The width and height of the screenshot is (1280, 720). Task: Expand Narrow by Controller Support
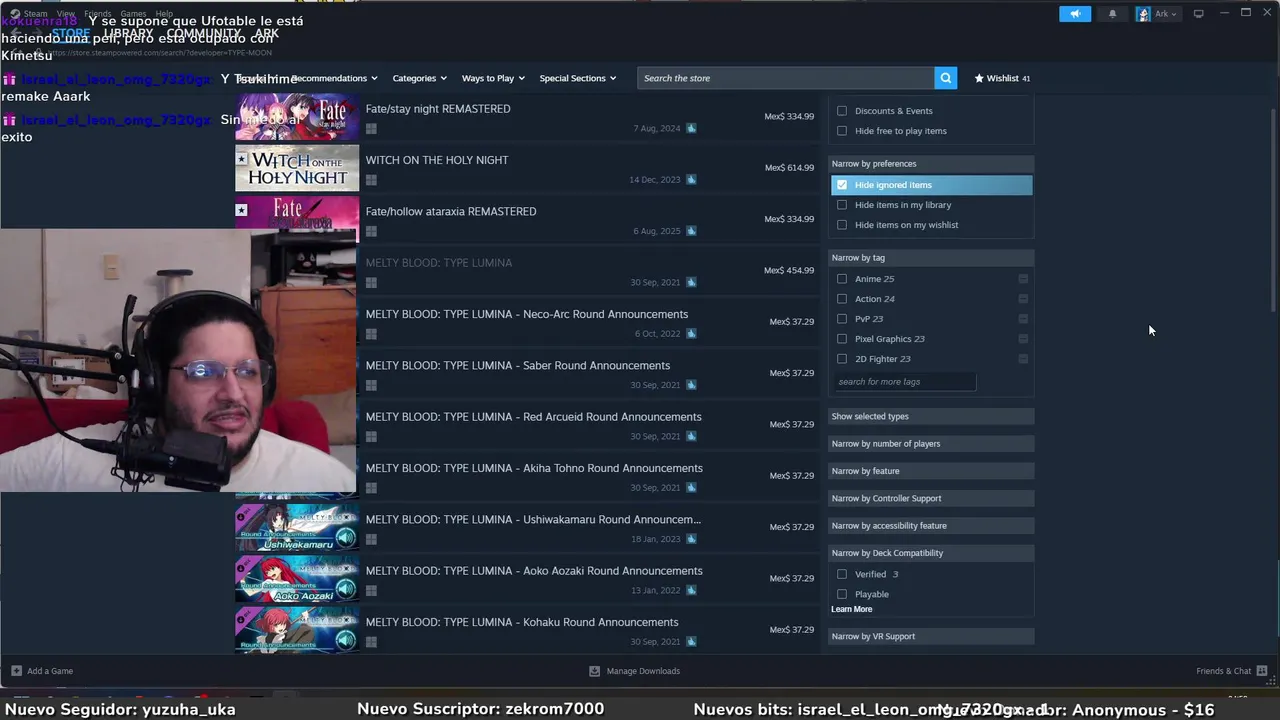[931, 498]
